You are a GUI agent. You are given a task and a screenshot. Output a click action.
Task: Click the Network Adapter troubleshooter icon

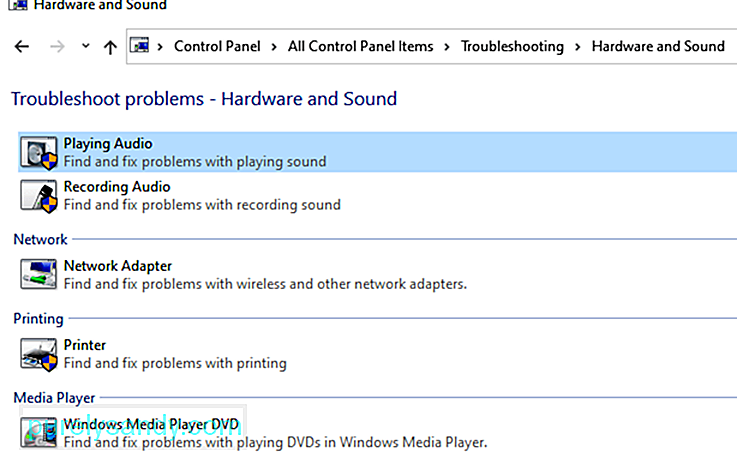pos(39,274)
